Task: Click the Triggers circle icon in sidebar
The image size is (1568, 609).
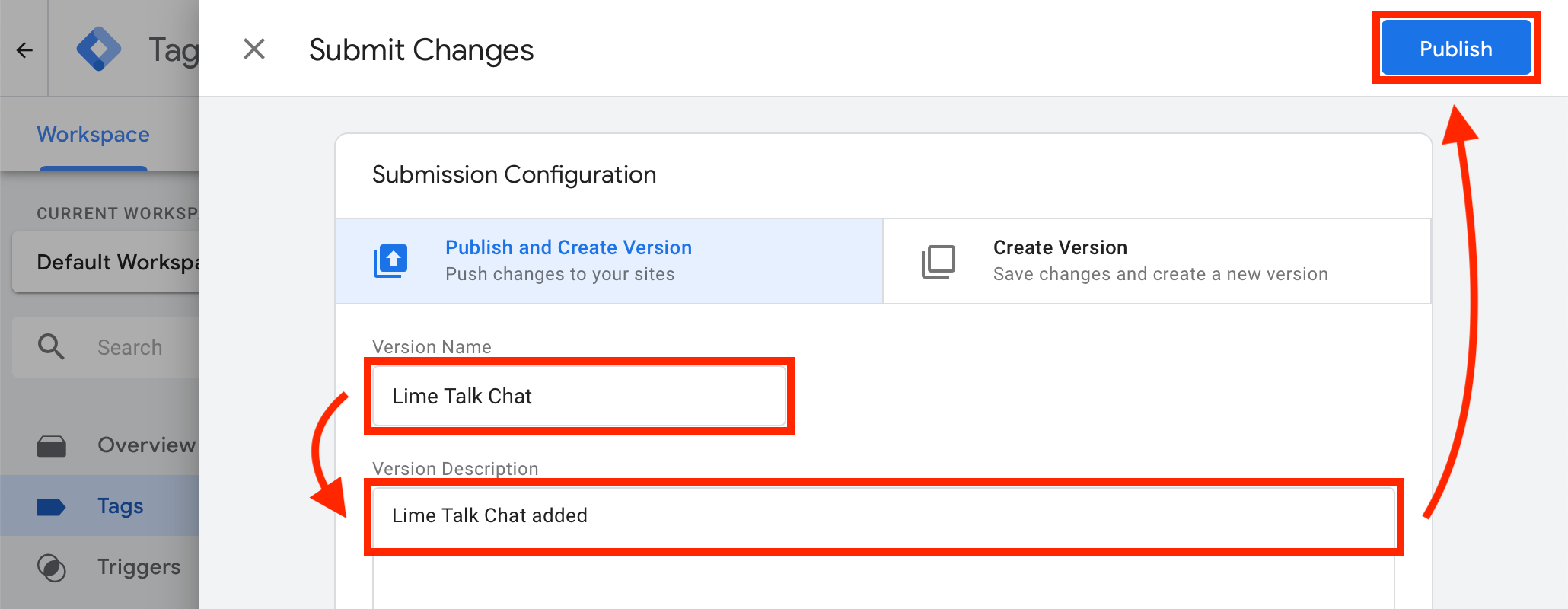Action: (x=51, y=567)
